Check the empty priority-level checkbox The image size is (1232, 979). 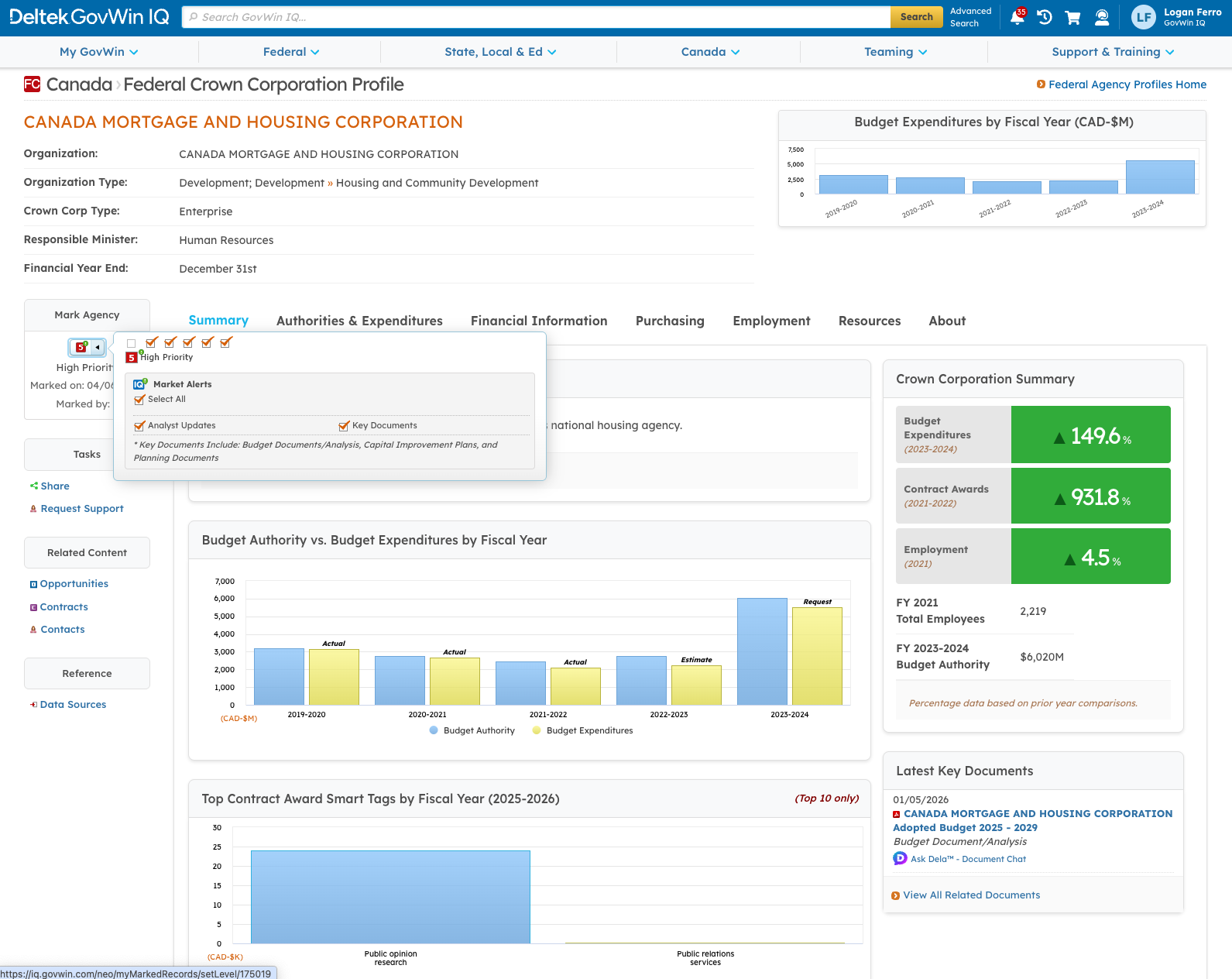point(131,343)
